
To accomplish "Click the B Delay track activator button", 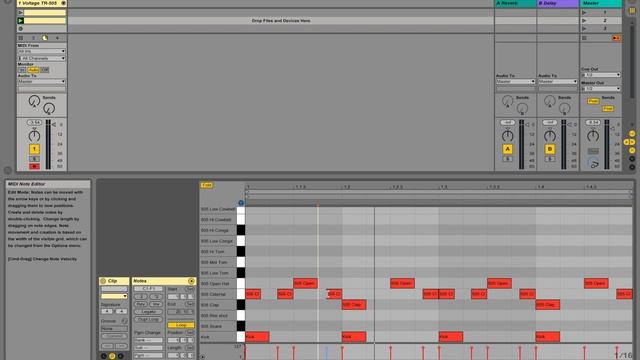I will pyautogui.click(x=550, y=149).
